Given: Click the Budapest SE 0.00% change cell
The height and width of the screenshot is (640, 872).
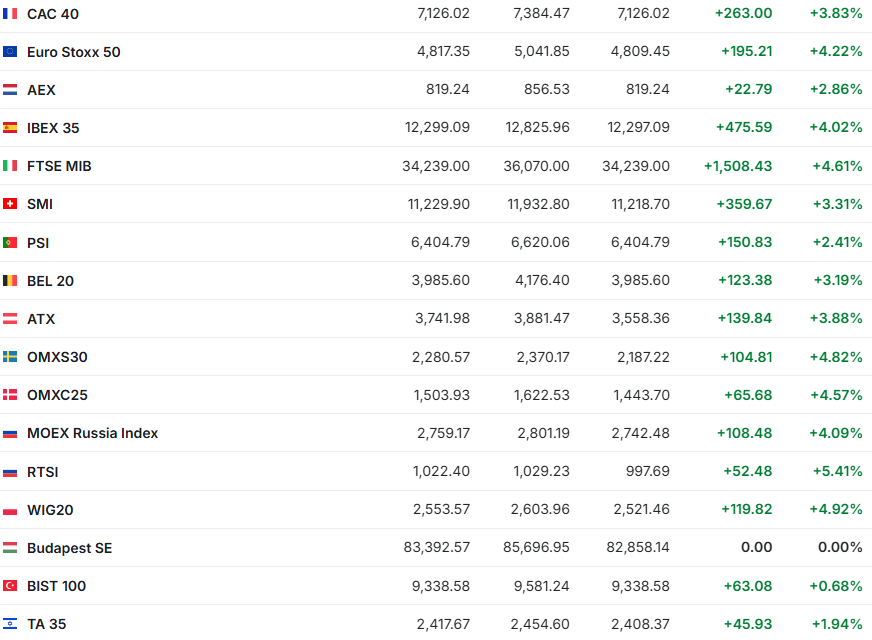Looking at the screenshot, I should (840, 548).
